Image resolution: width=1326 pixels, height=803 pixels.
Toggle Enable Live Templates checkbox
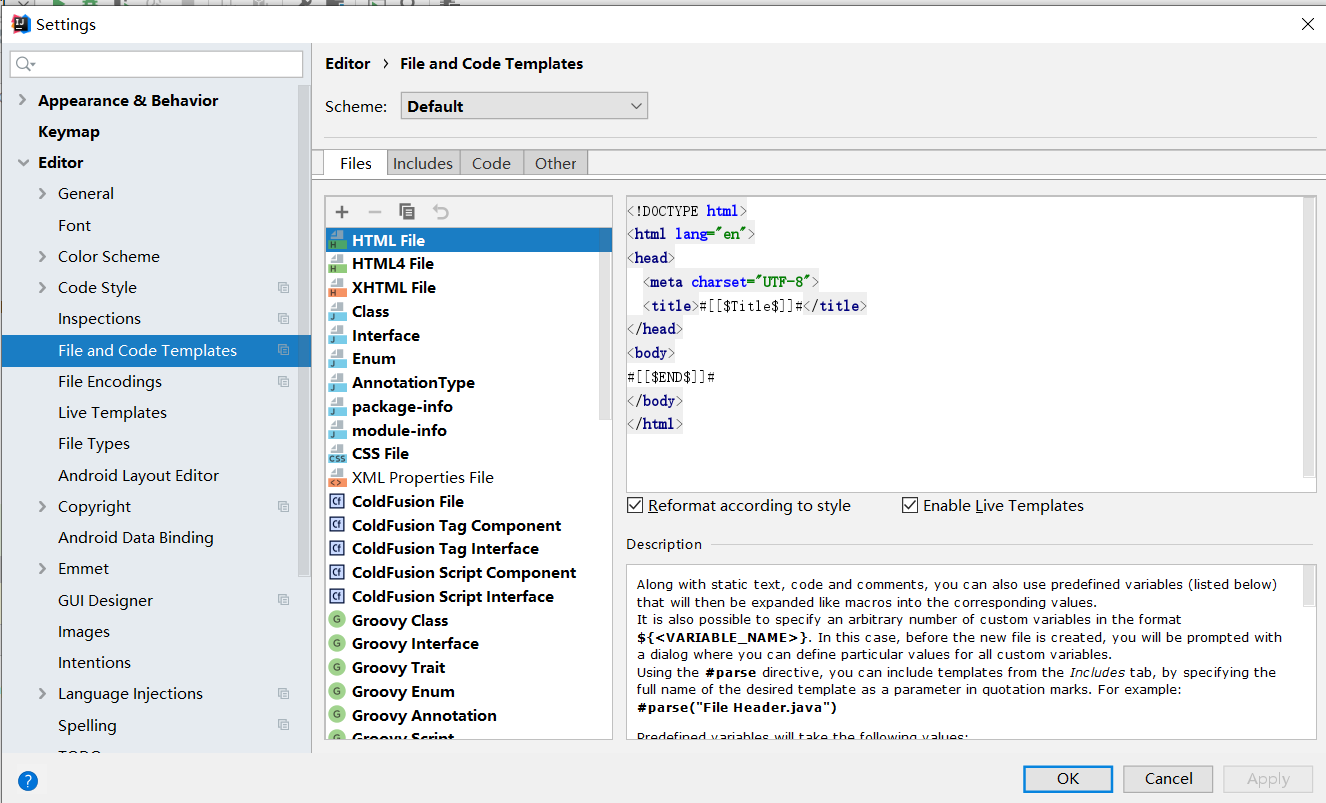[x=910, y=506]
